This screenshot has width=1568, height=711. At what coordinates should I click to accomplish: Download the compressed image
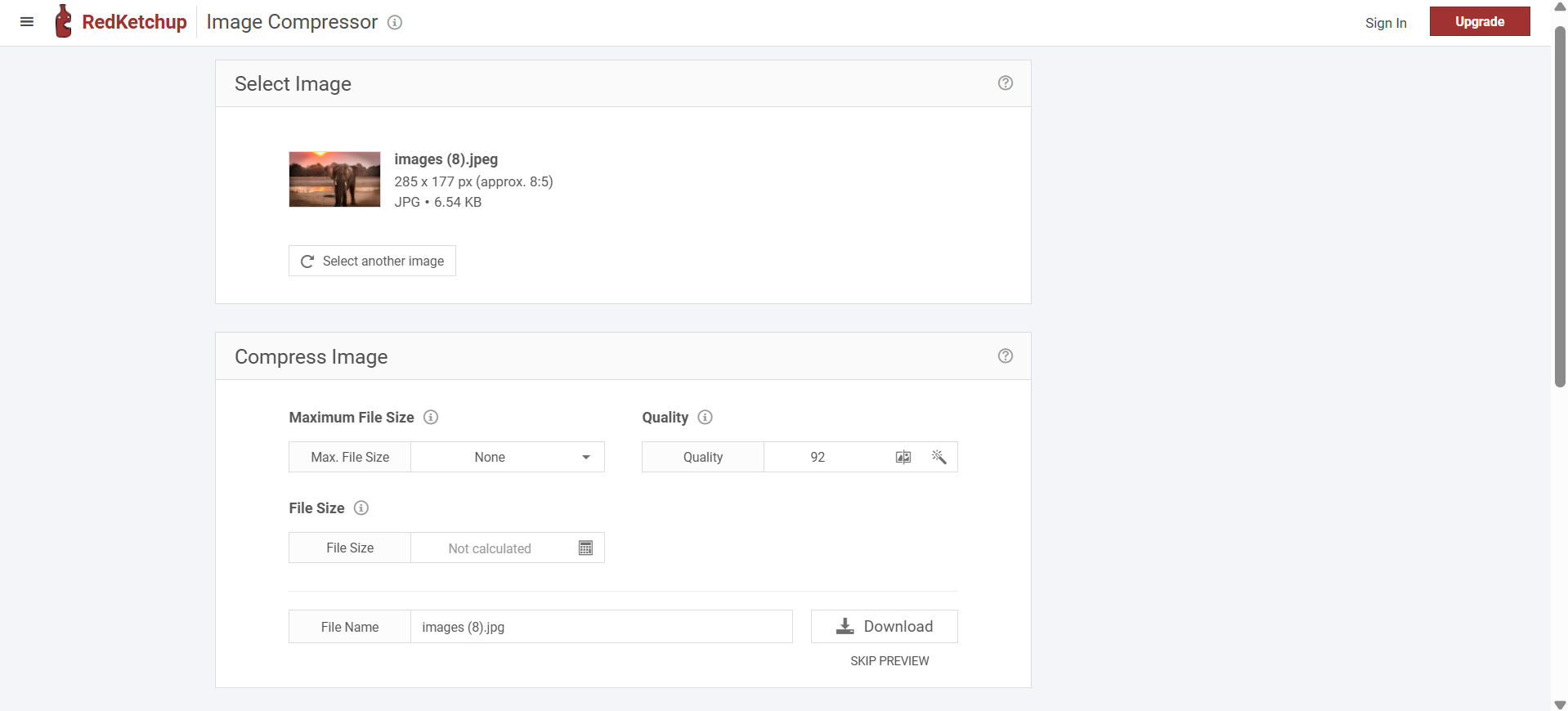click(x=884, y=627)
